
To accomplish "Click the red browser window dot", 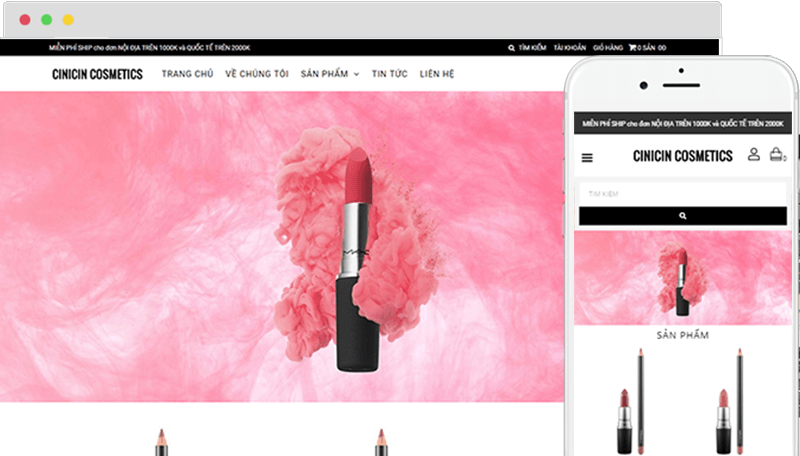I will (x=25, y=20).
